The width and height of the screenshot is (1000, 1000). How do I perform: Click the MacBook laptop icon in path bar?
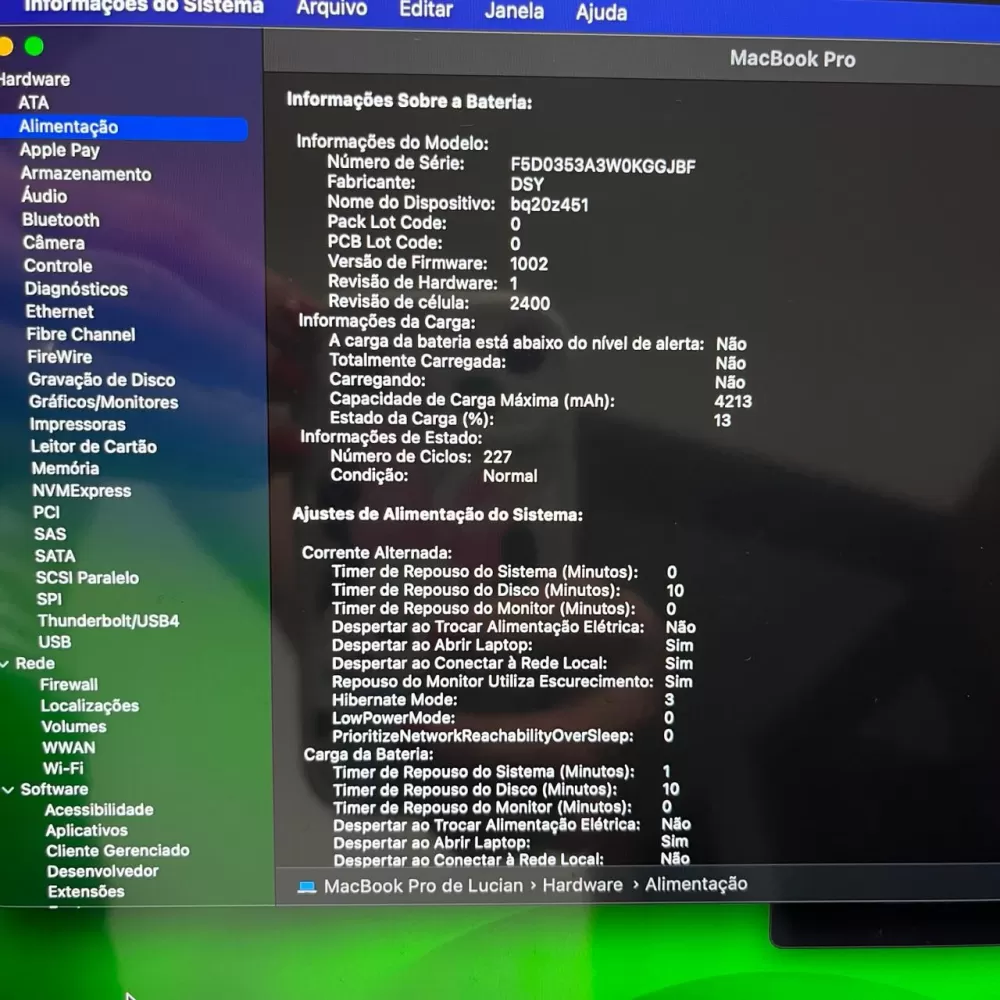pyautogui.click(x=307, y=886)
